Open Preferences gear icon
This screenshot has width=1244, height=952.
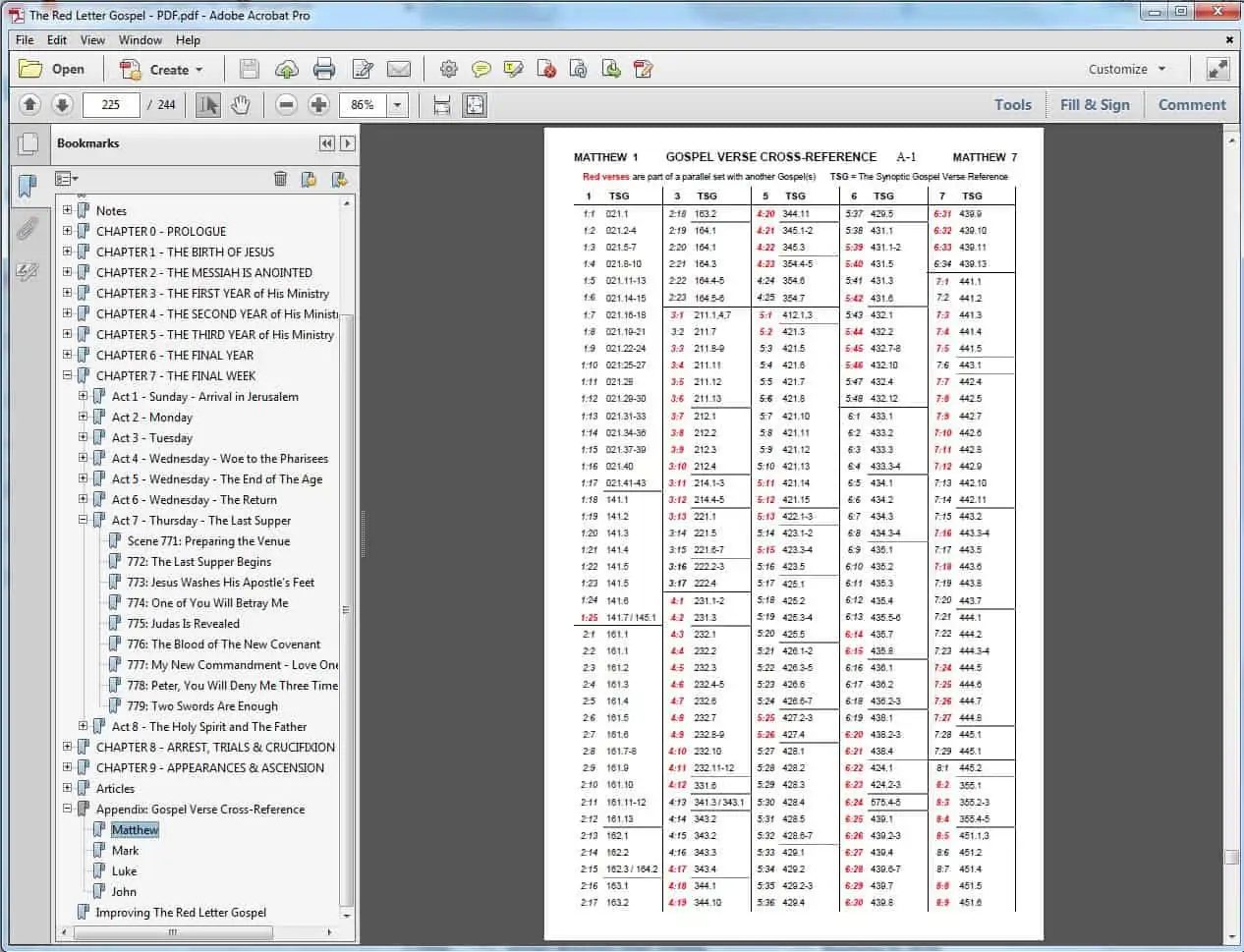(449, 69)
